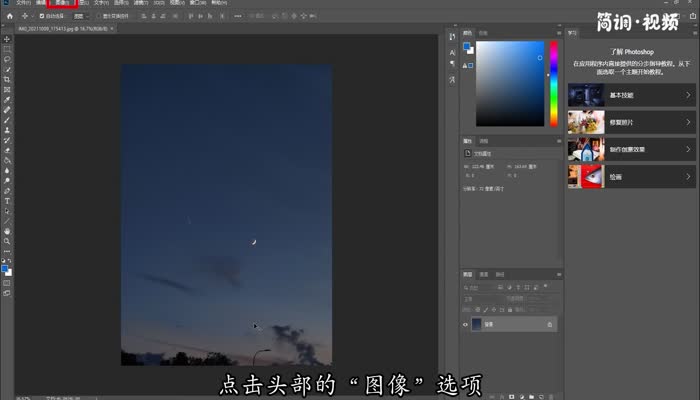Select the Type (T) tool
Screen dimensions: 700x400
coord(7,200)
